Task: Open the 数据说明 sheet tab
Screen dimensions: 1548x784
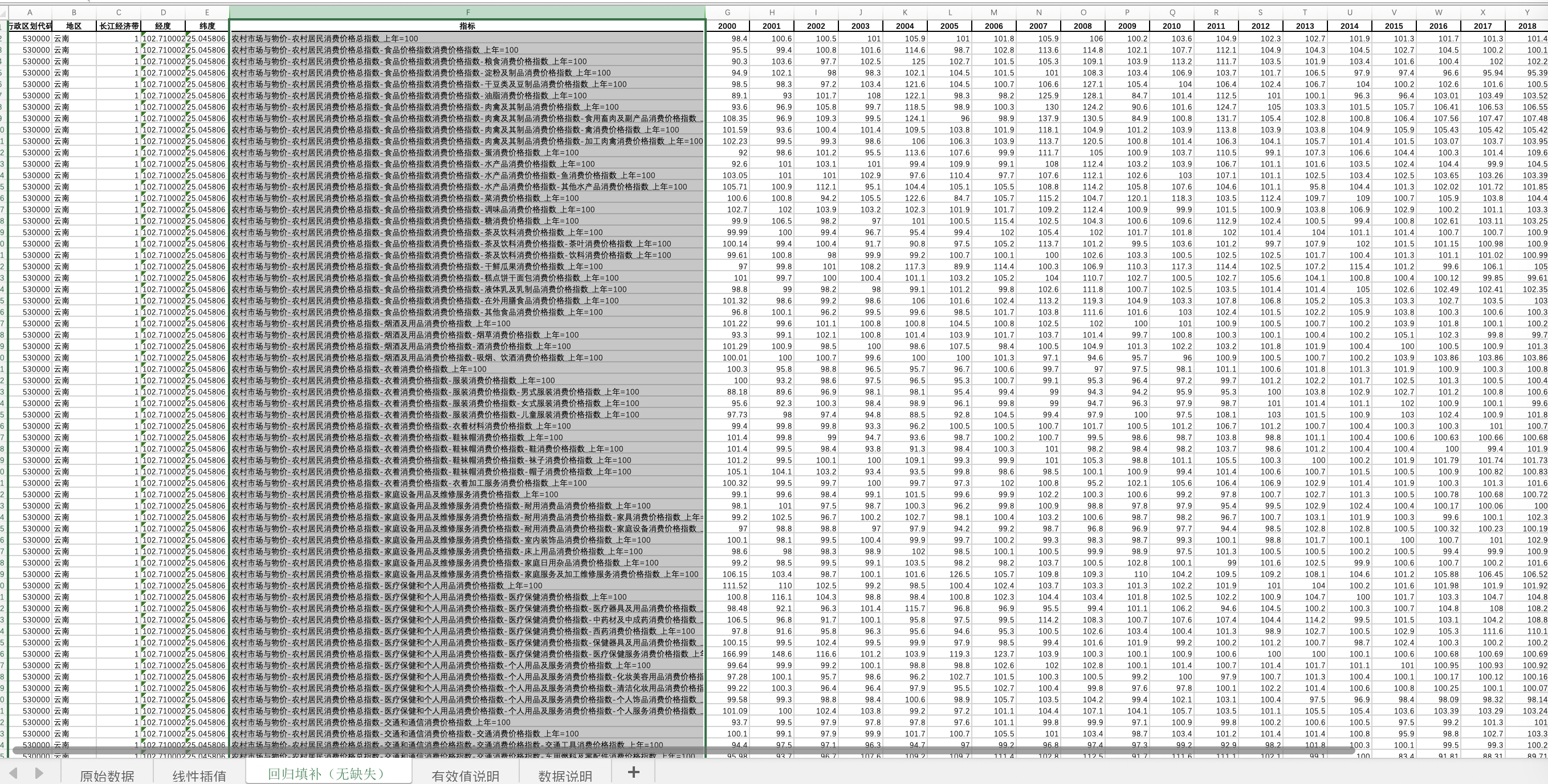Action: coord(565,775)
